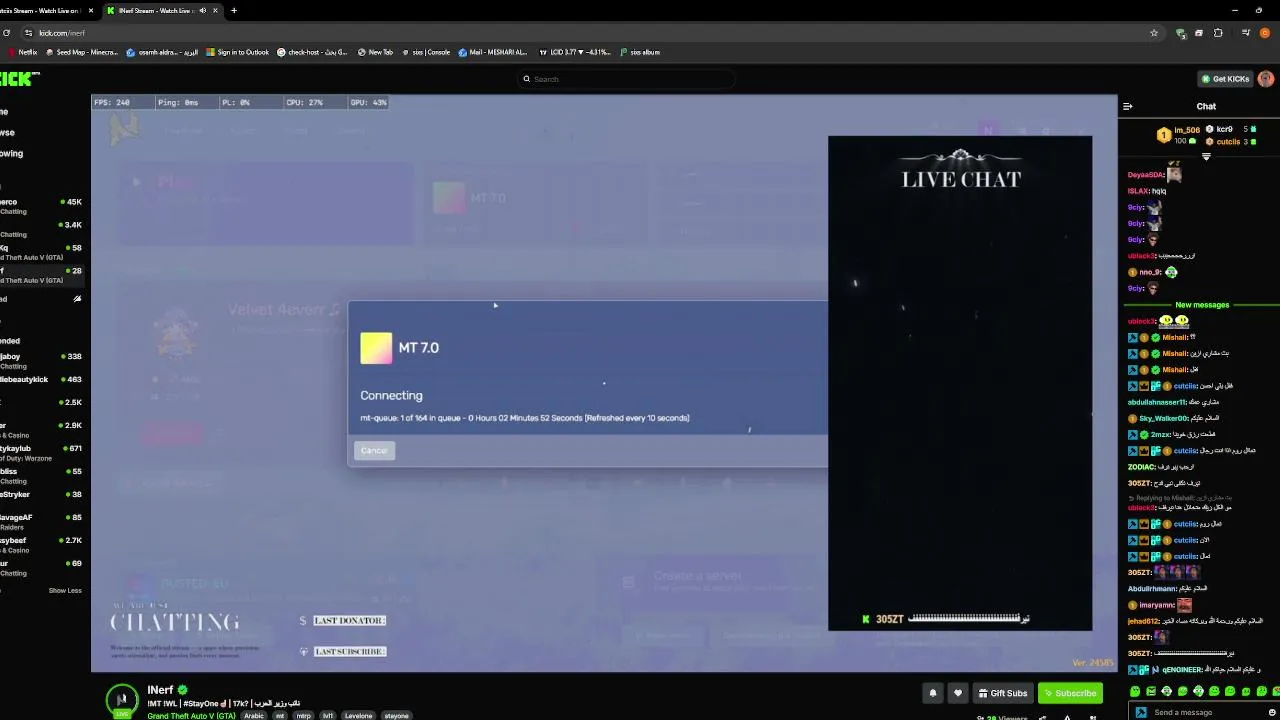Select the stayone stream tag
The image size is (1280, 720).
click(x=396, y=716)
